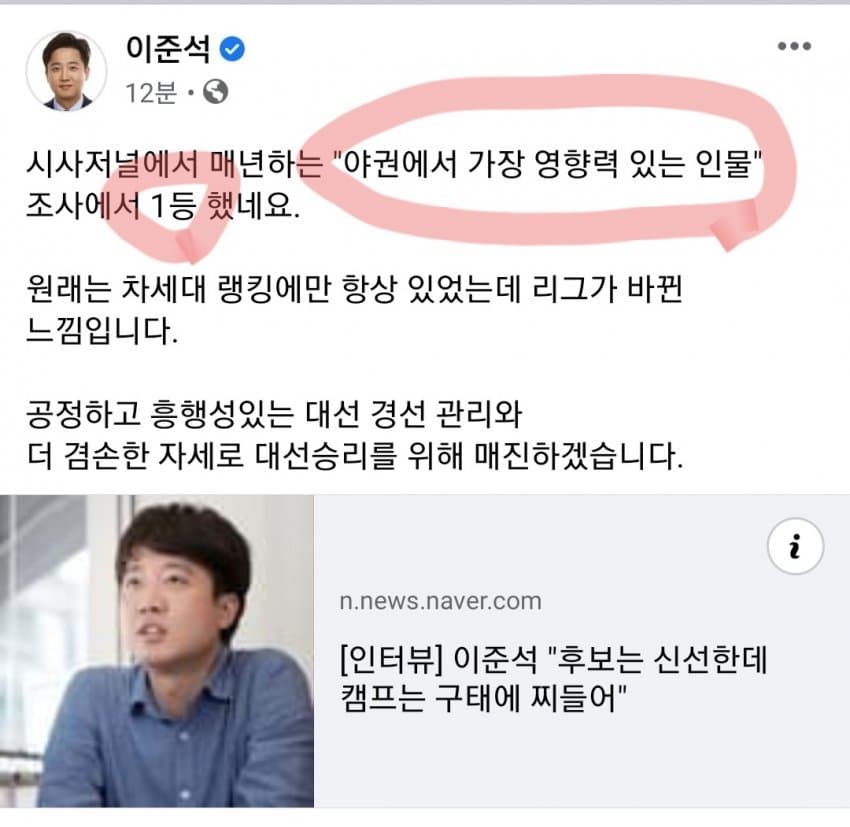Click the quoted phrase 야권에서 가장 영향력 있는 인물
Screen dimensions: 850x827
tap(547, 164)
